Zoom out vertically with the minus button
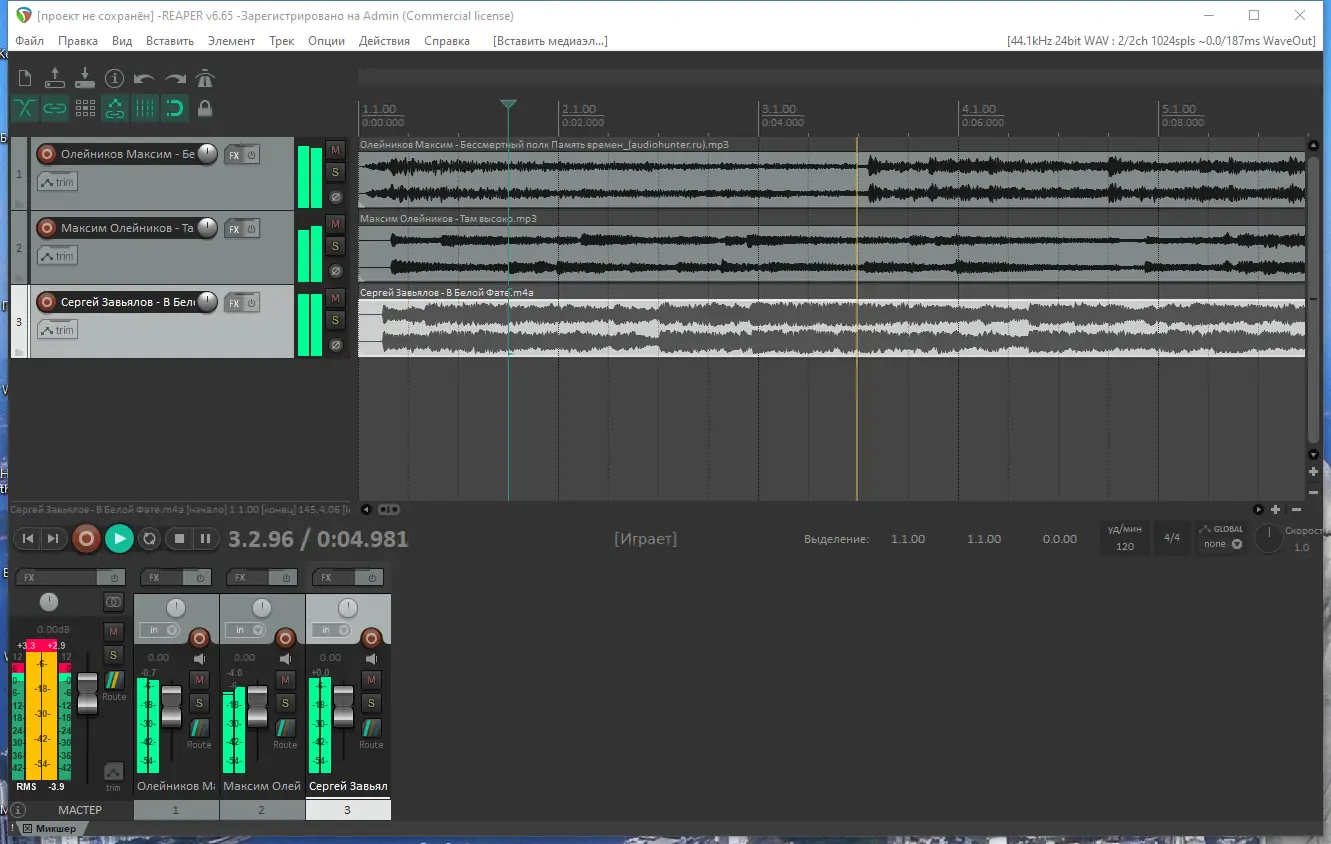Image resolution: width=1331 pixels, height=844 pixels. (x=1313, y=492)
